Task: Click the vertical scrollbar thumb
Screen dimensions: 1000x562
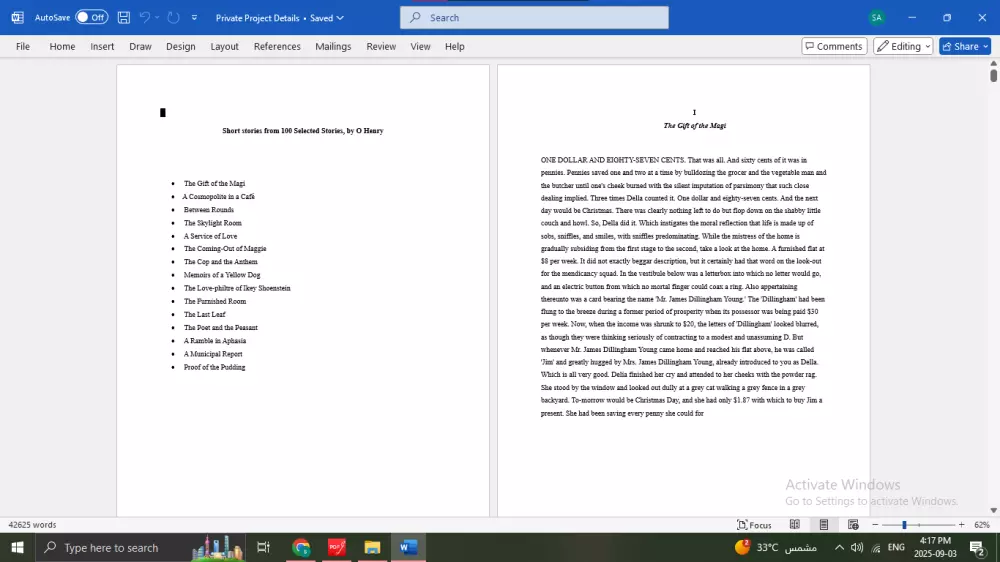Action: click(994, 75)
